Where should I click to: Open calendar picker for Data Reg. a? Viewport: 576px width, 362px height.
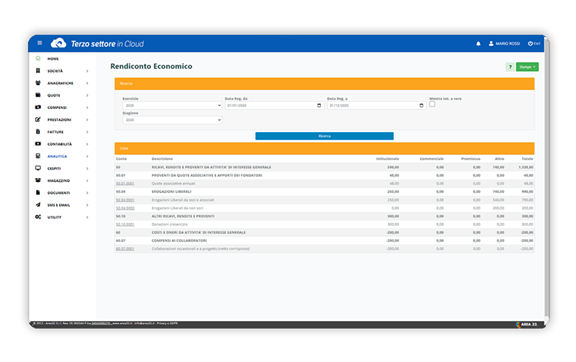pyautogui.click(x=421, y=105)
